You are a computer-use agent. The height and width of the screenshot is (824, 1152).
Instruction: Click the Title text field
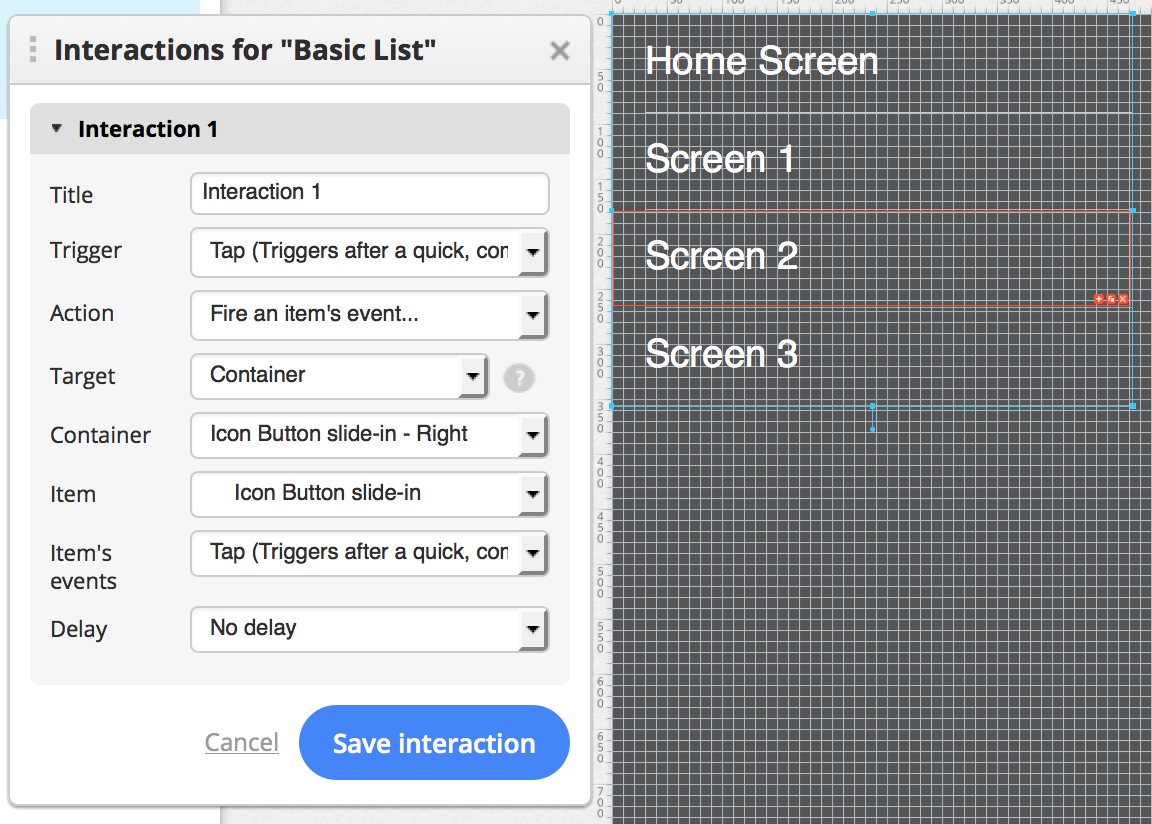pos(369,193)
